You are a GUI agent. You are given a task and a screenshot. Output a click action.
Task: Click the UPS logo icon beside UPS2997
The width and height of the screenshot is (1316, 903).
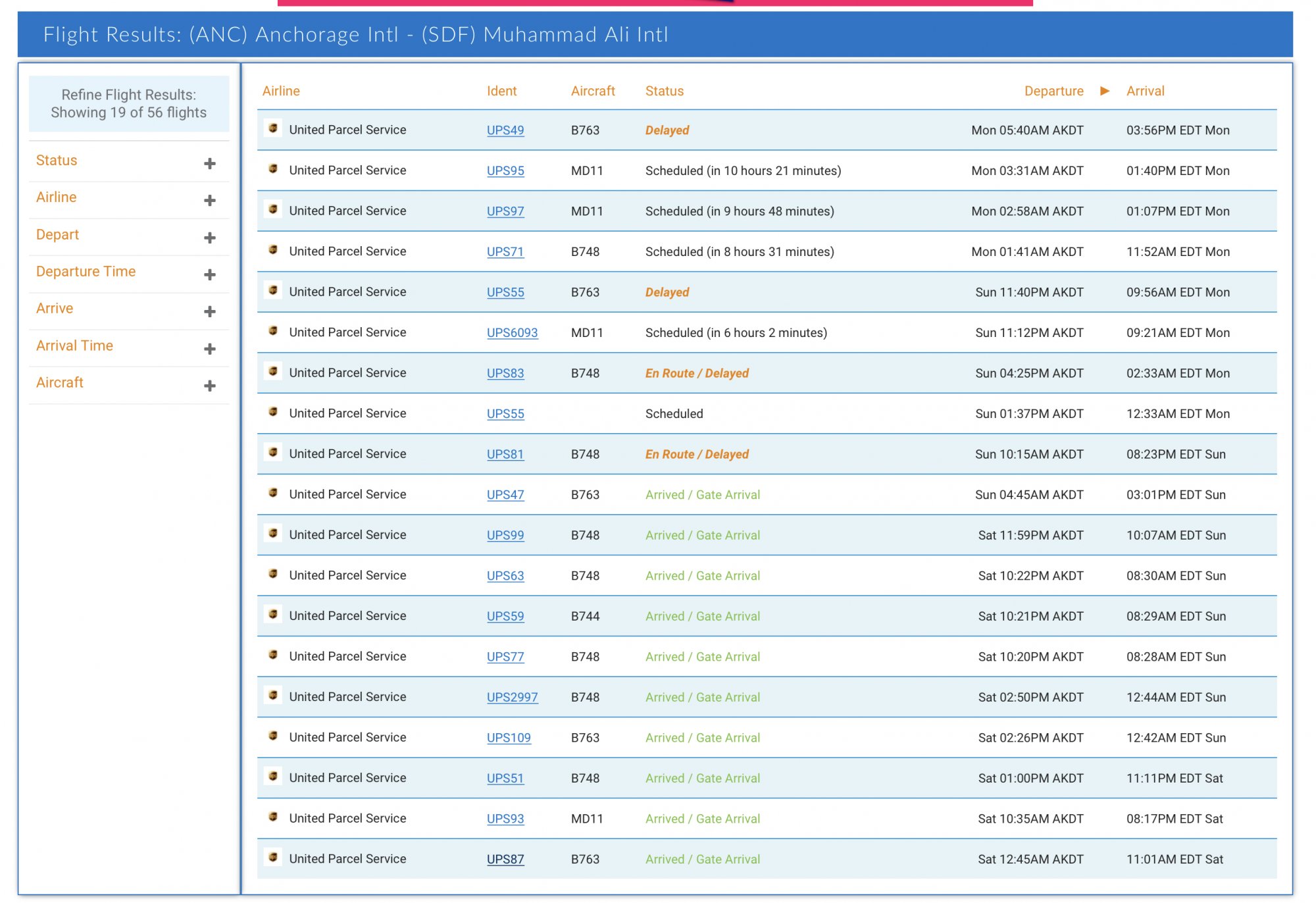[x=273, y=695]
